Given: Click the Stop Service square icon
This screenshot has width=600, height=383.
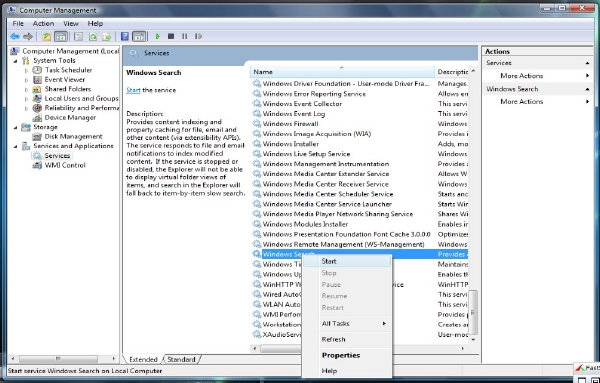Looking at the screenshot, I should (x=171, y=36).
